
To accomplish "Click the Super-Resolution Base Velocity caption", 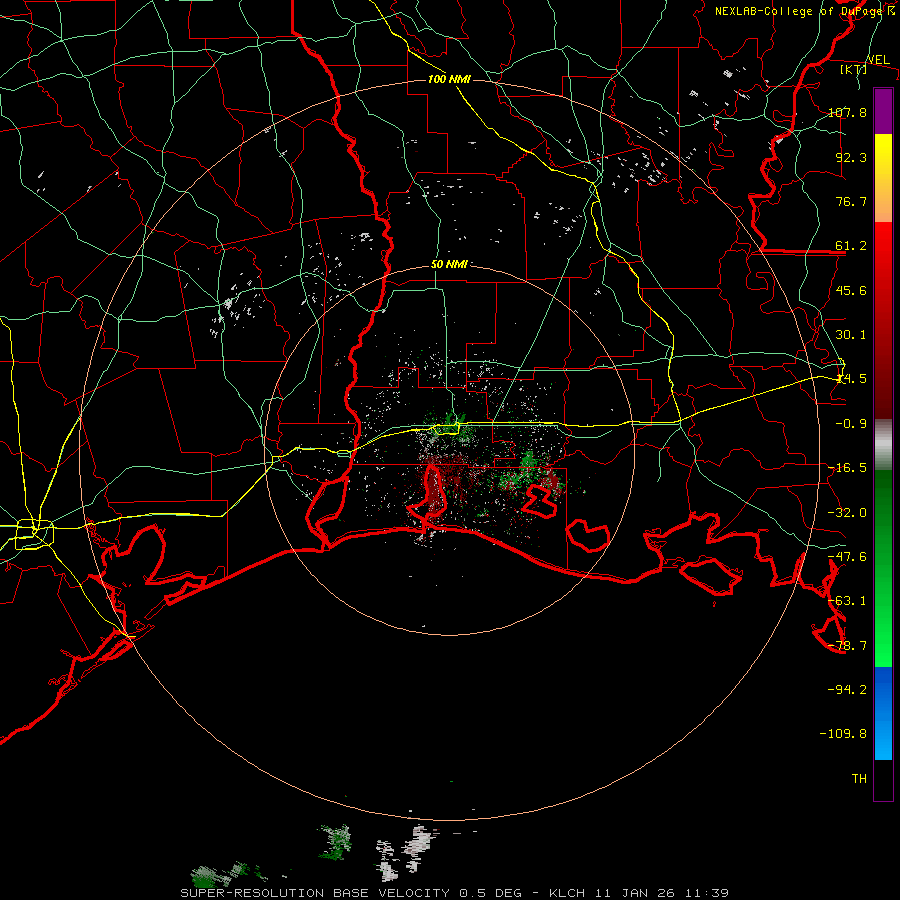I will [x=455, y=893].
